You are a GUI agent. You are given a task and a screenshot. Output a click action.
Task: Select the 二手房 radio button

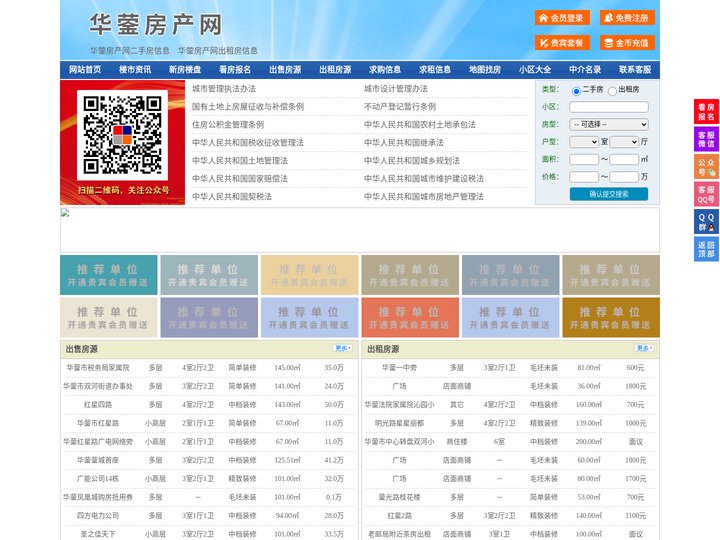tap(576, 91)
